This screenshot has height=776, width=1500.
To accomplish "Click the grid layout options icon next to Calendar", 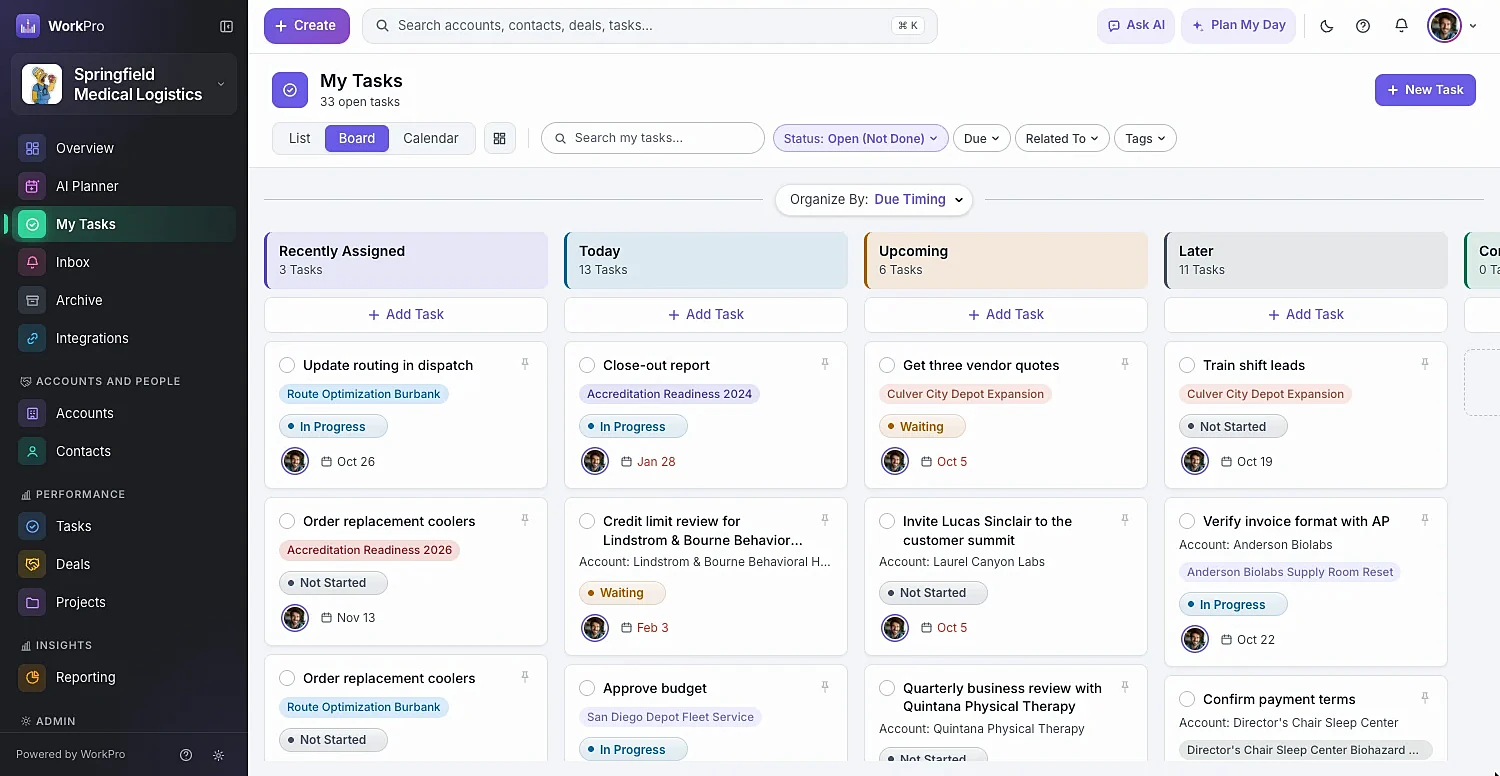I will coord(500,138).
